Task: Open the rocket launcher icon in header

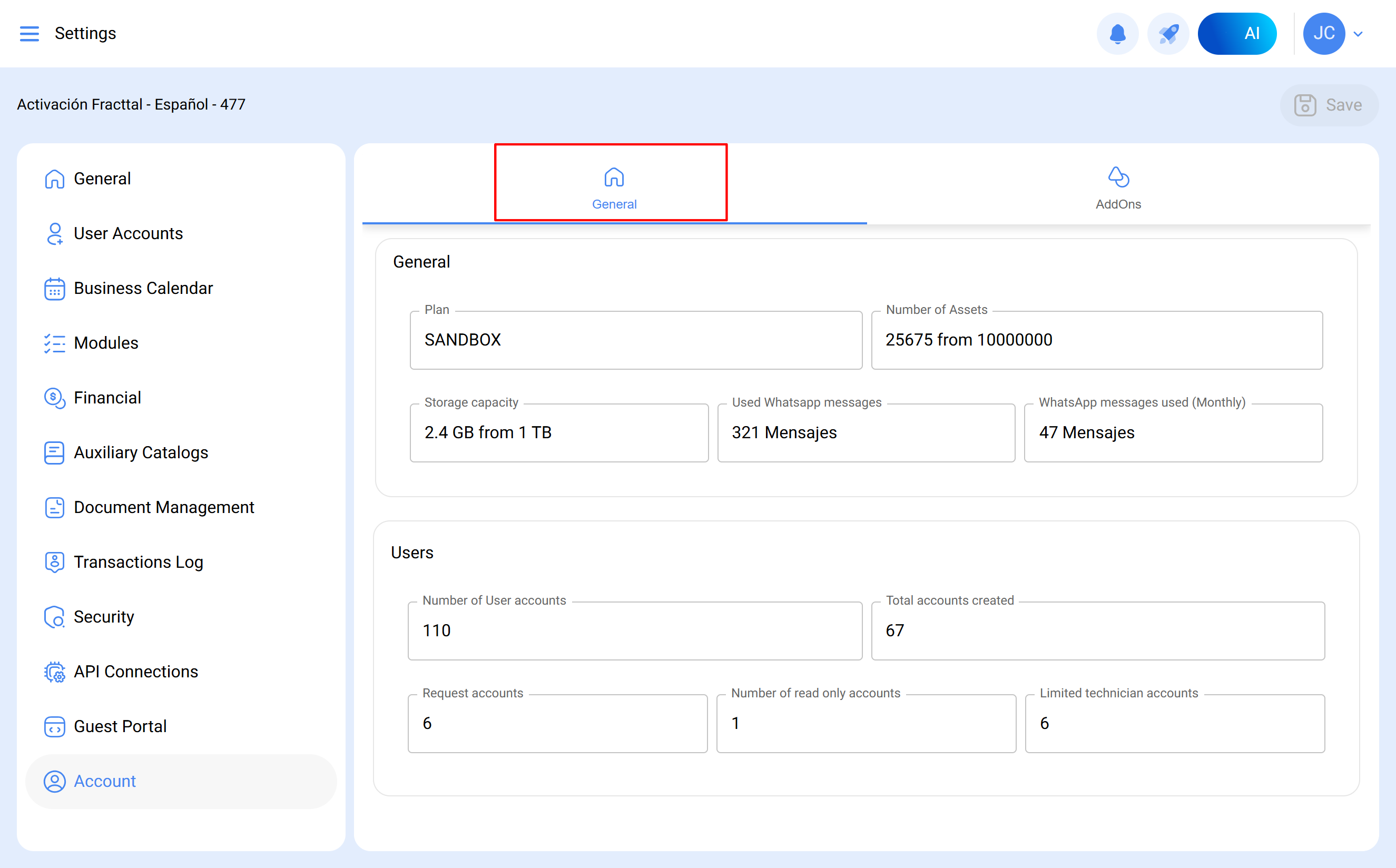Action: pos(1168,33)
